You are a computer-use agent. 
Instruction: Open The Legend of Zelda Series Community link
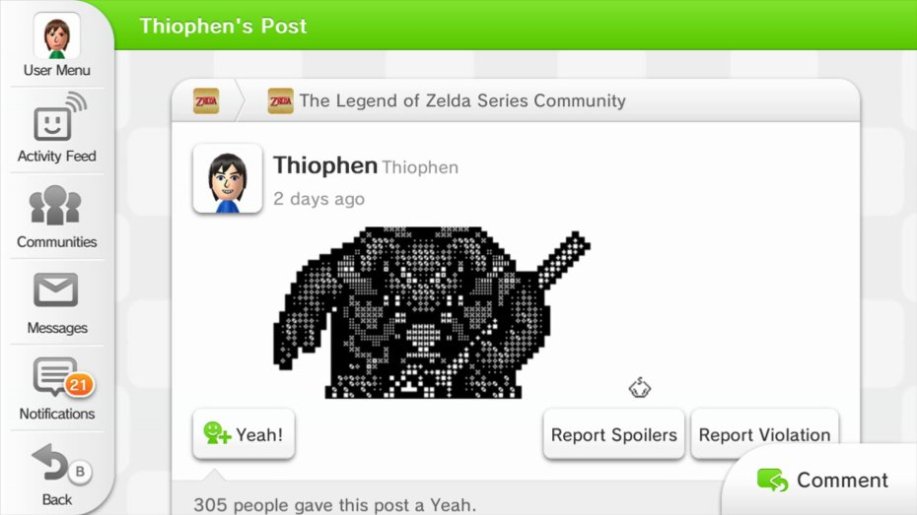(463, 101)
